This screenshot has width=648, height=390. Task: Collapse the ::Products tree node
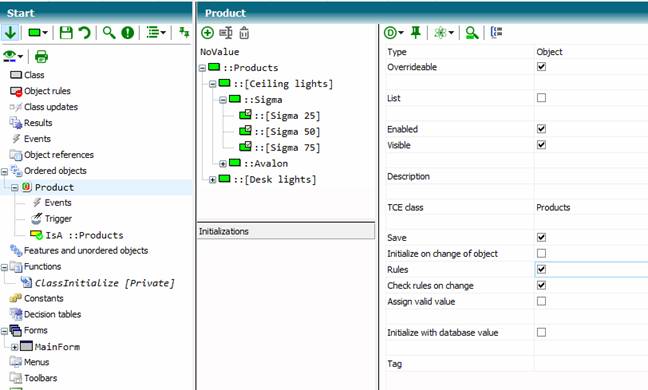[202, 68]
